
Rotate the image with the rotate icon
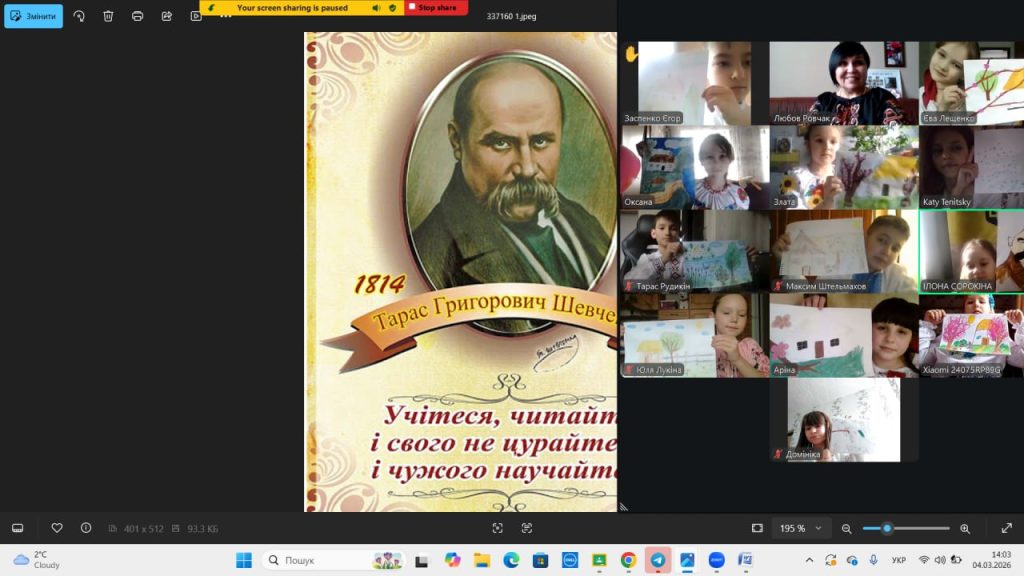tap(79, 16)
